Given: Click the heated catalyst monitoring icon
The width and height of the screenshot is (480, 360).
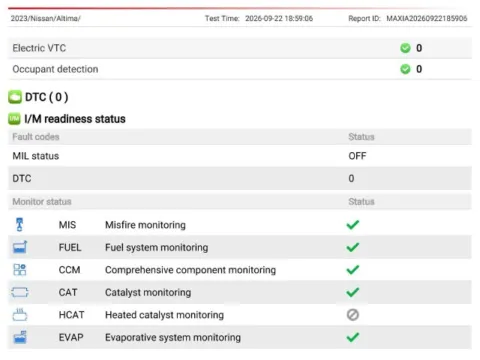Looking at the screenshot, I should click(20, 315).
